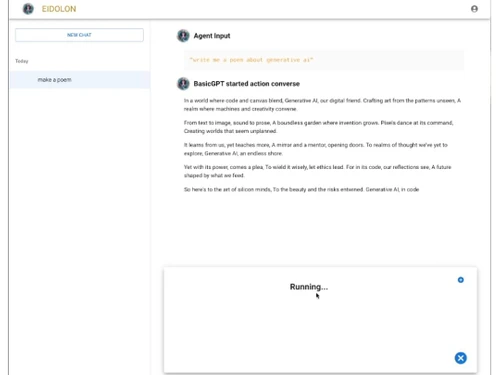This screenshot has width=500, height=375.
Task: Click paragraph starting 'In a world where code'
Action: (322, 105)
